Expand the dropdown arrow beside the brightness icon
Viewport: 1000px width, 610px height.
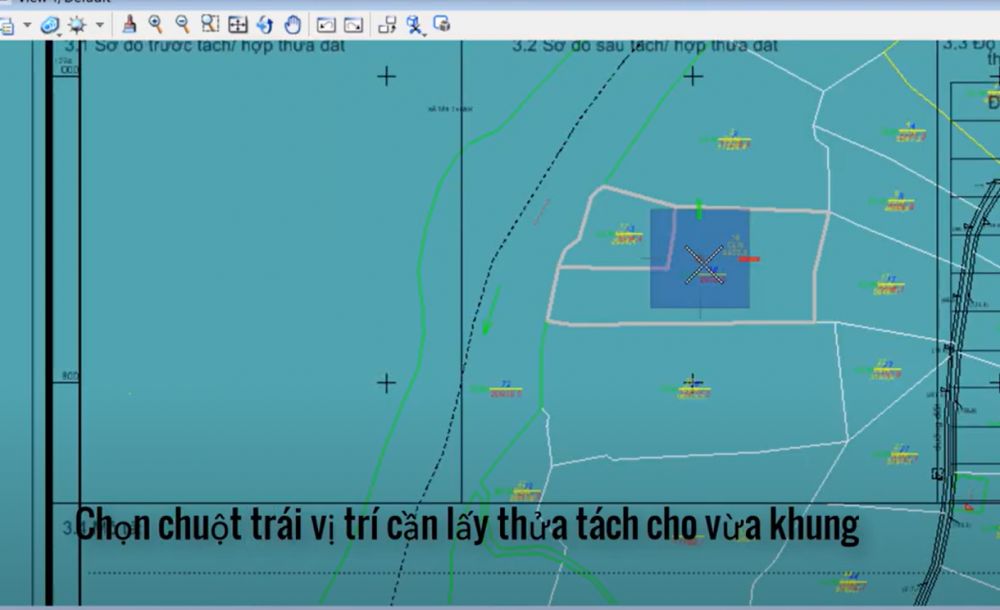click(98, 24)
